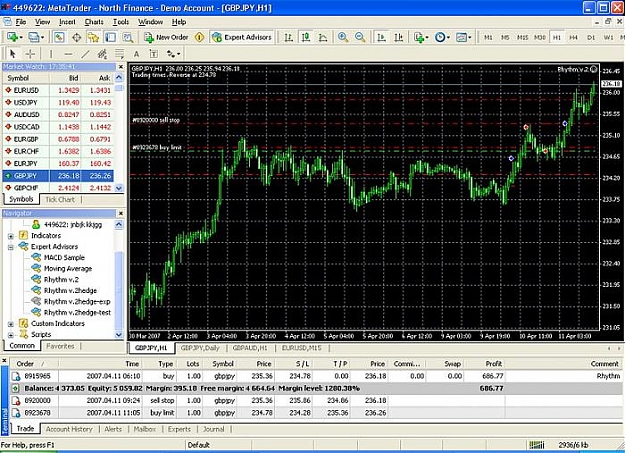Select the M1 timeframe
Image resolution: width=625 pixels, height=453 pixels.
click(488, 37)
